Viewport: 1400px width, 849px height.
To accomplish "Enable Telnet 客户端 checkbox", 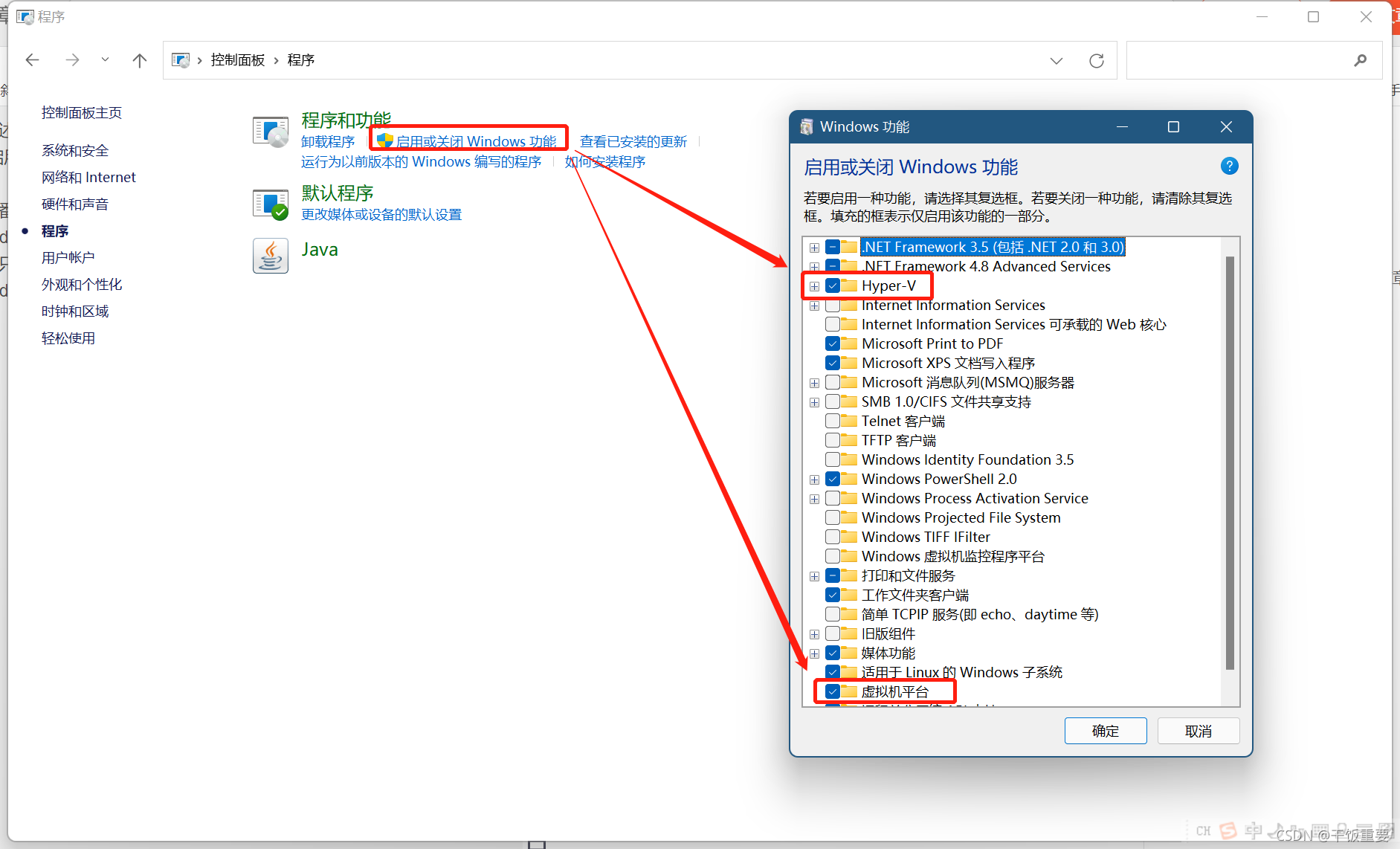I will pos(833,421).
